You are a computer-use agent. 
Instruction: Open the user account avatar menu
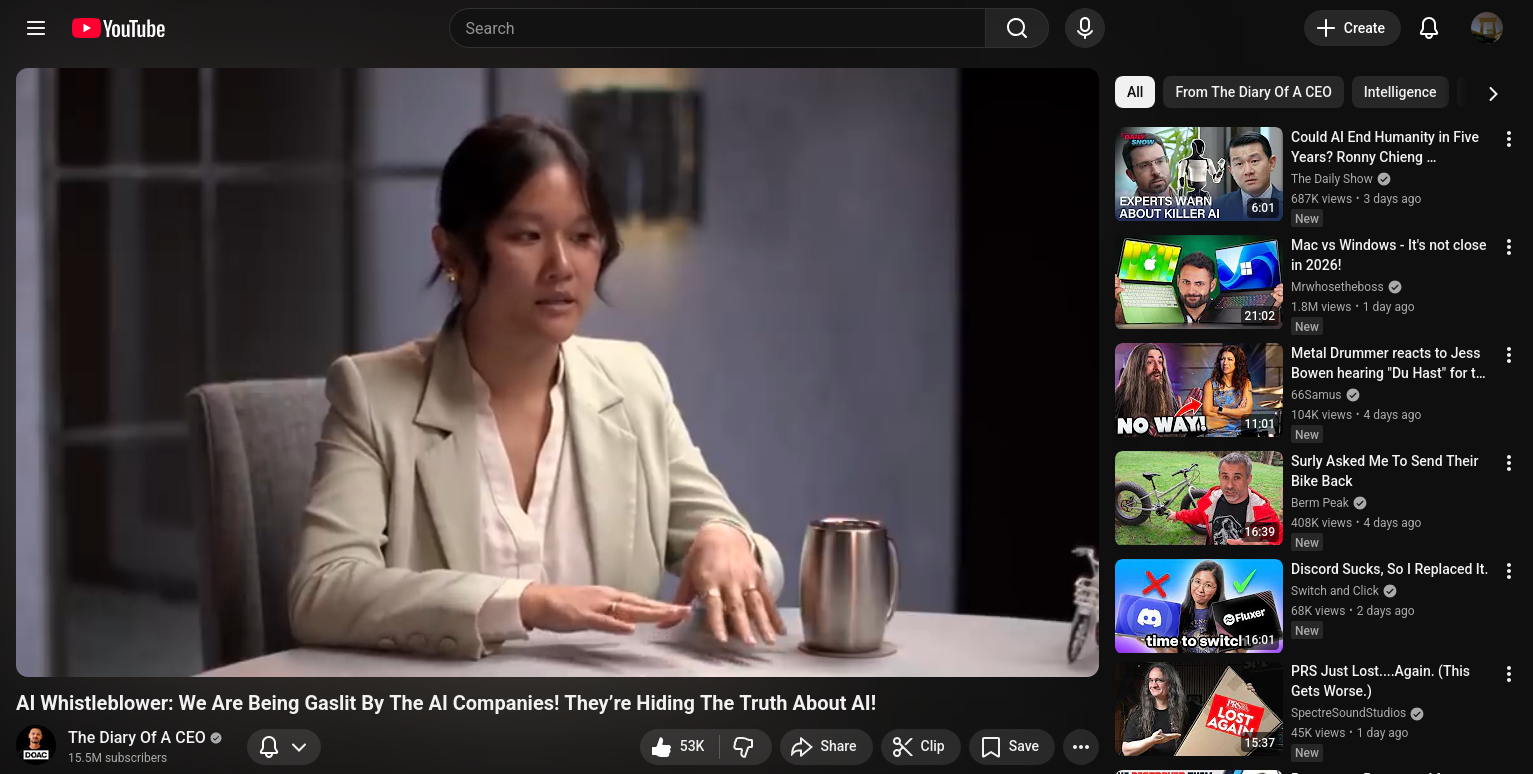click(x=1486, y=28)
